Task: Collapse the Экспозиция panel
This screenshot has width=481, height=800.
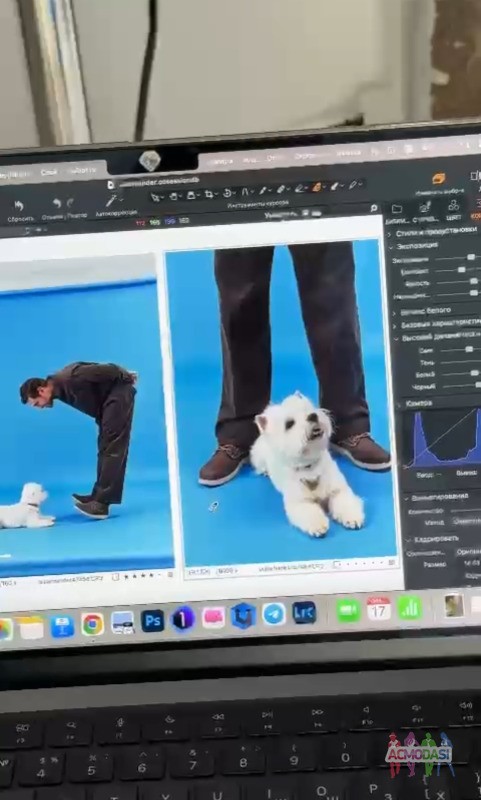Action: click(391, 247)
